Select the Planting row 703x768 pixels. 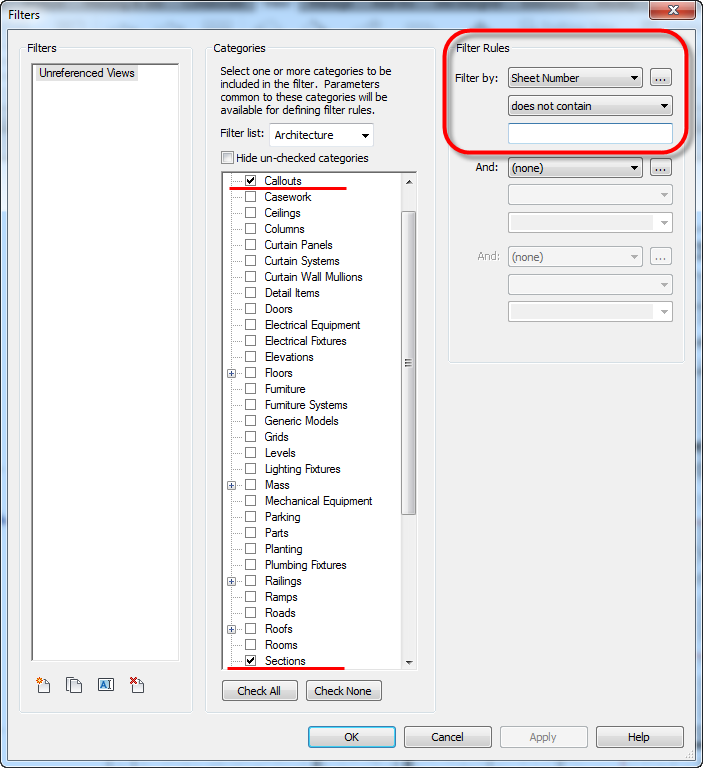pos(283,549)
